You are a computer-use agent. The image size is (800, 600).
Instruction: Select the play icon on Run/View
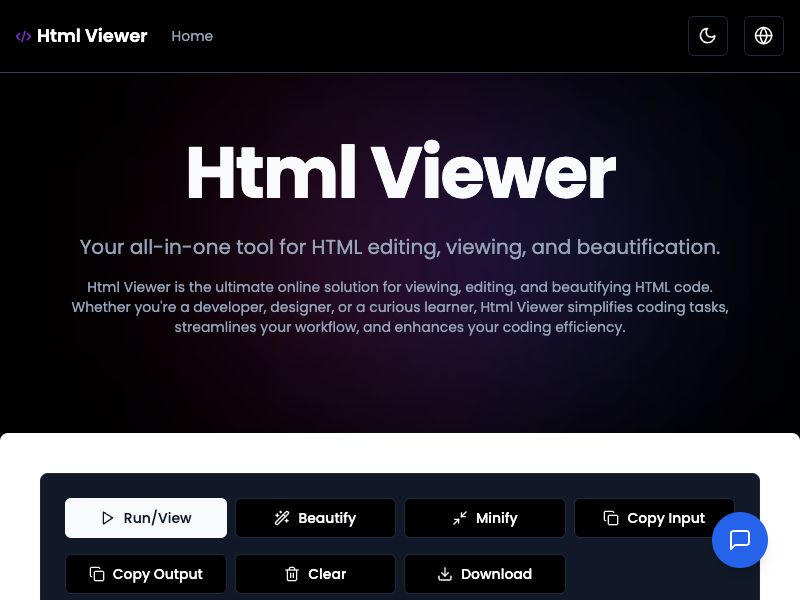tap(107, 518)
